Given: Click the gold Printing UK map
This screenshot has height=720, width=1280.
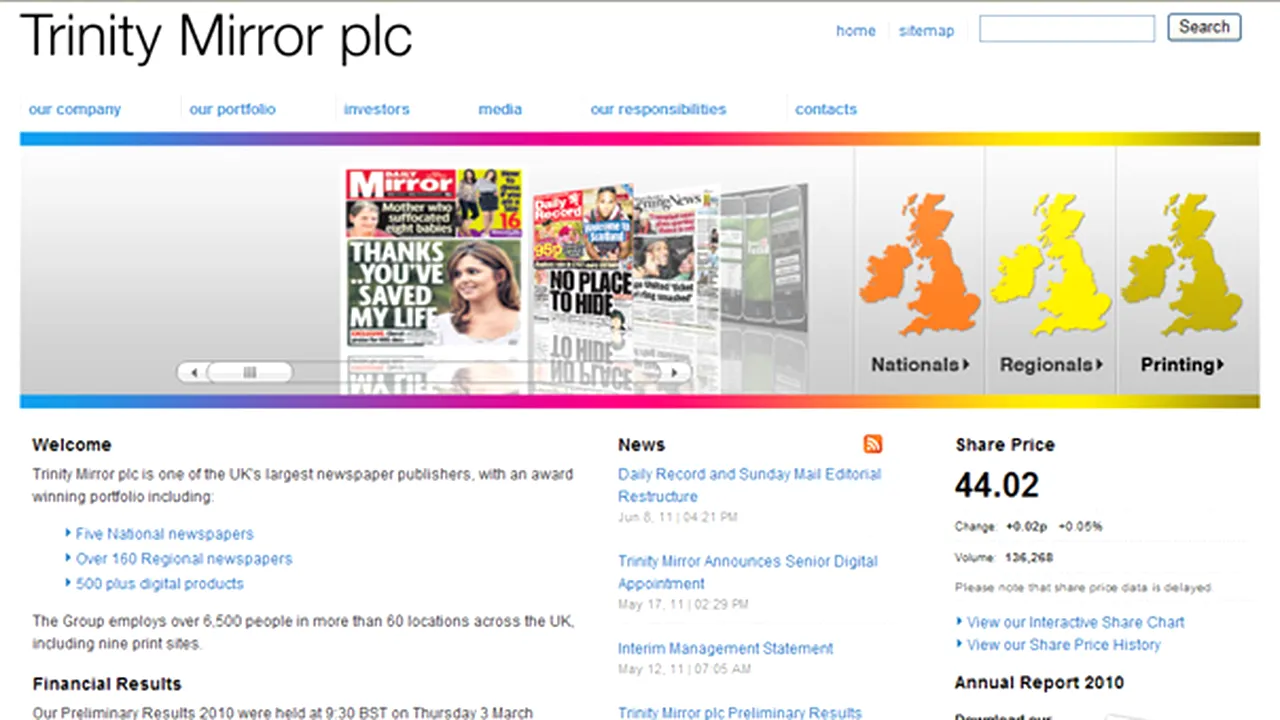Looking at the screenshot, I should (1181, 264).
